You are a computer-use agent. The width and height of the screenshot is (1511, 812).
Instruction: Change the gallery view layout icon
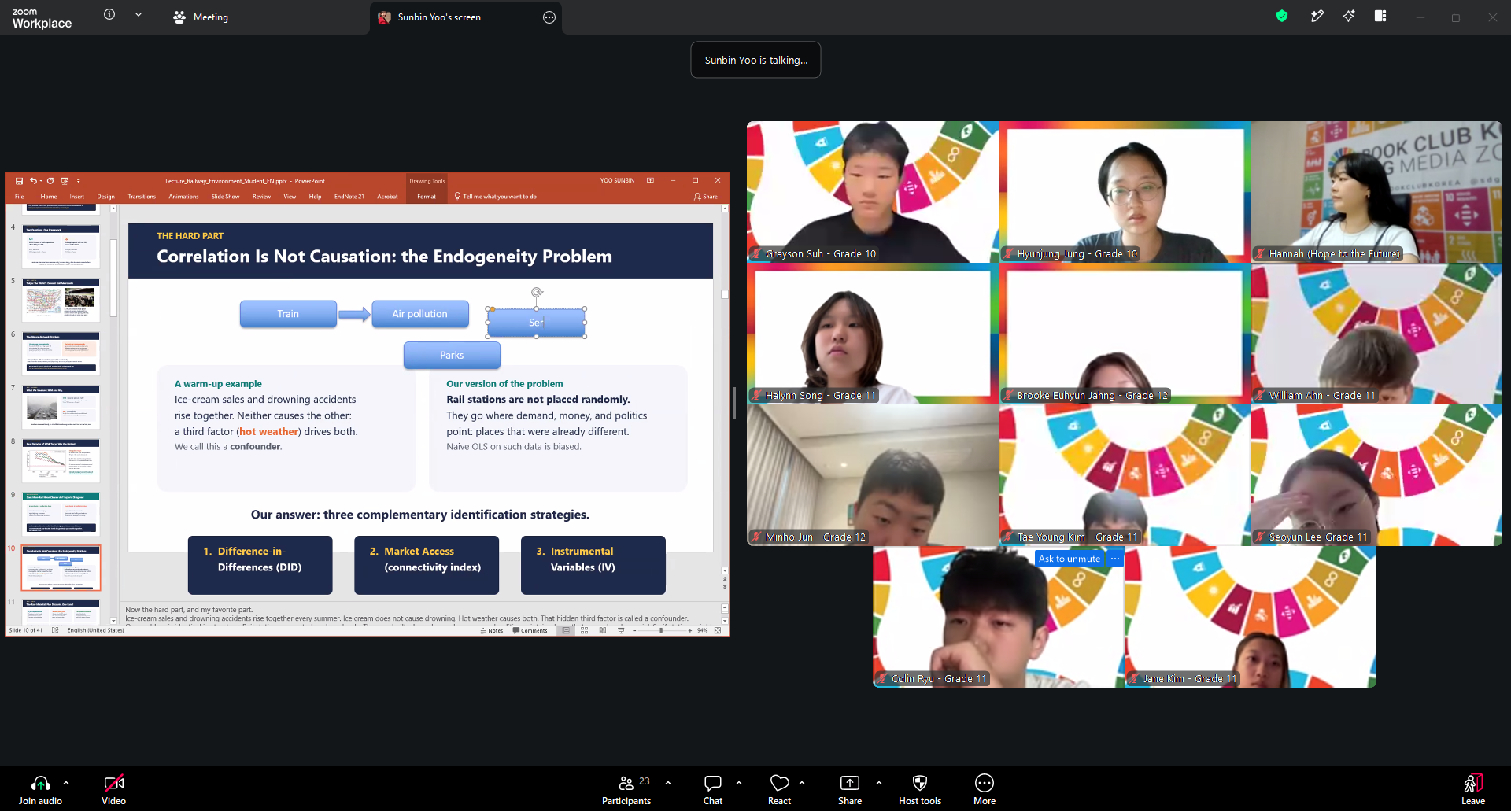(1380, 16)
